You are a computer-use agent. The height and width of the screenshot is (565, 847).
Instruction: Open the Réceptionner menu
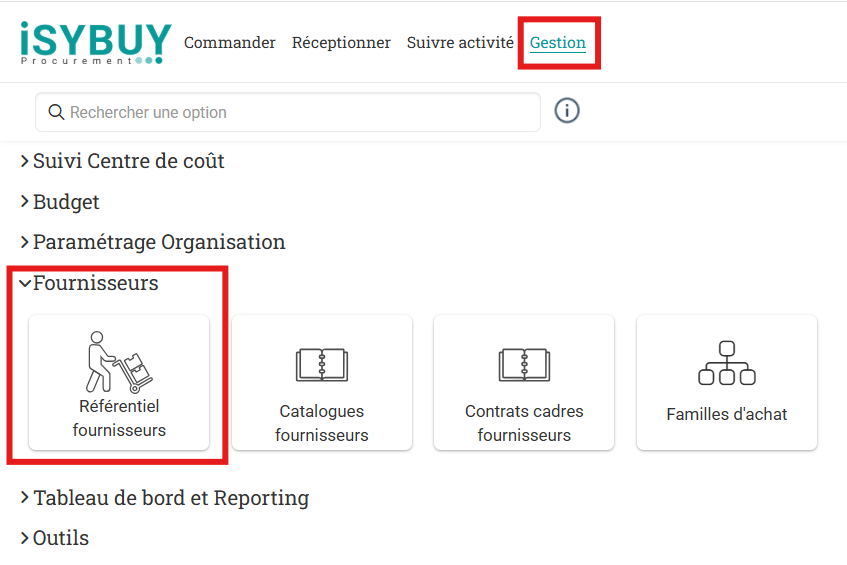pos(341,43)
